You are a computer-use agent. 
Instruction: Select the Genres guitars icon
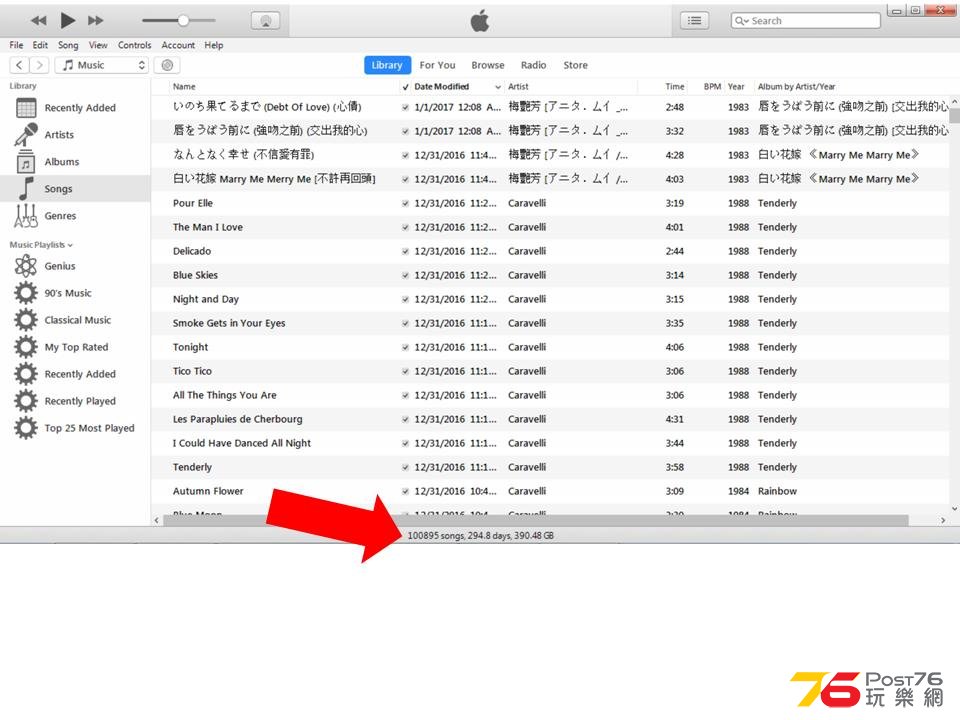pos(26,216)
